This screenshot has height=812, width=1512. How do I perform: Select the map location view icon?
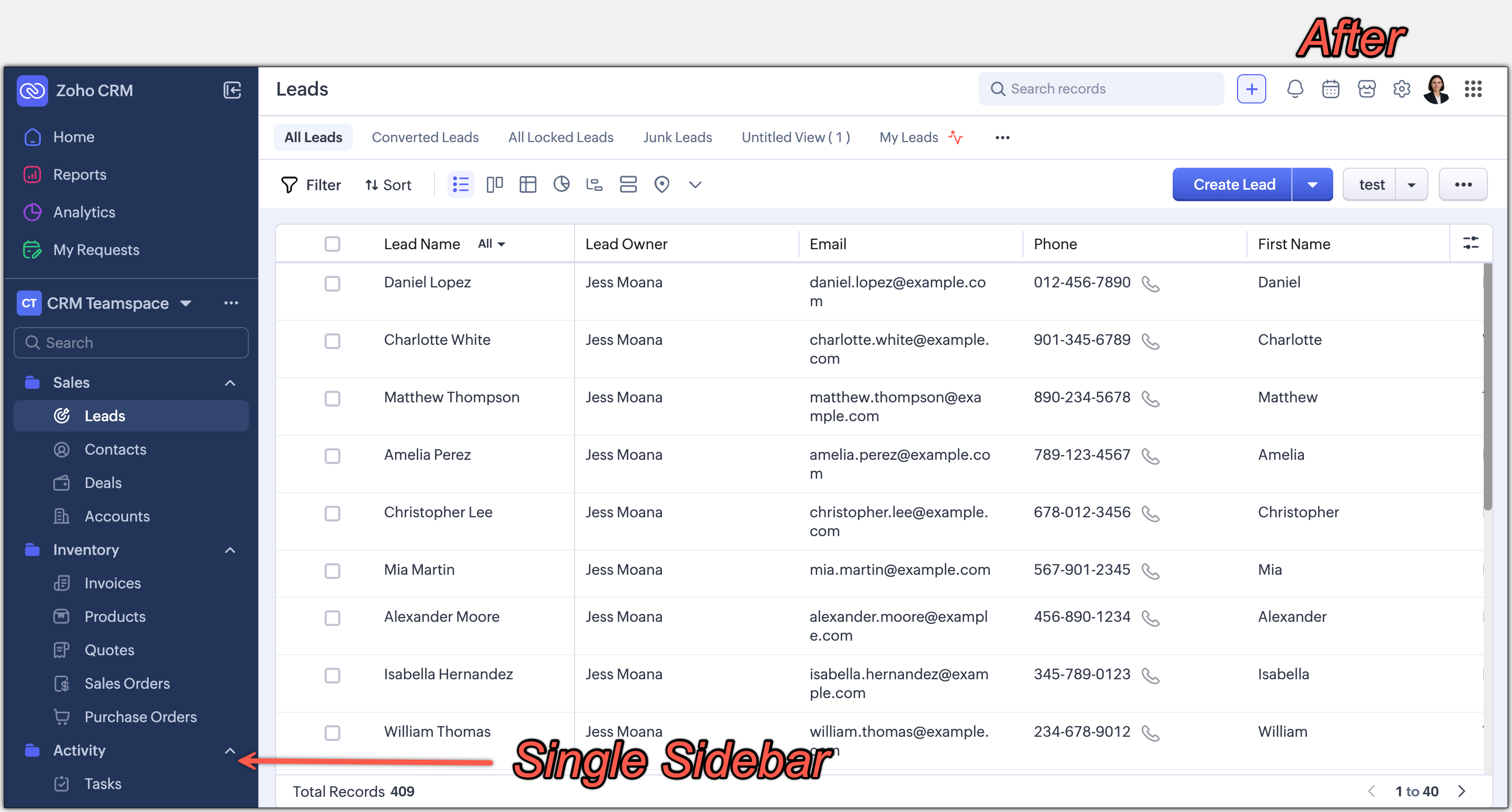(x=661, y=185)
